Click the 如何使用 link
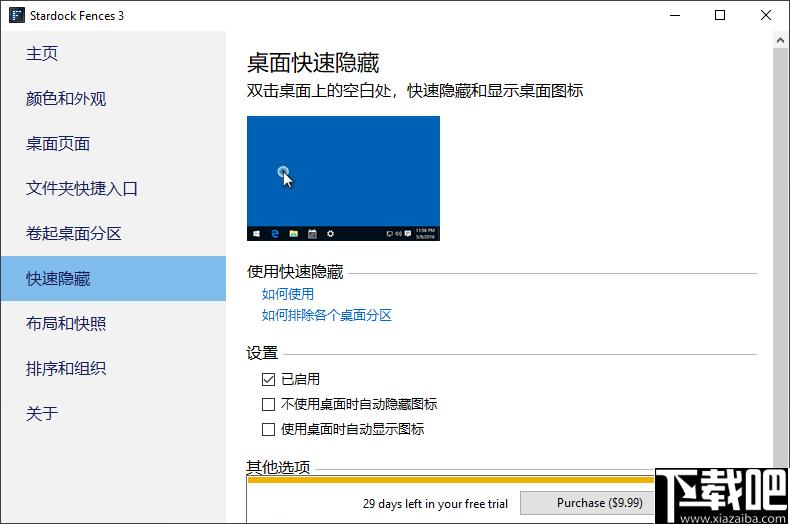The width and height of the screenshot is (790, 524). point(288,294)
